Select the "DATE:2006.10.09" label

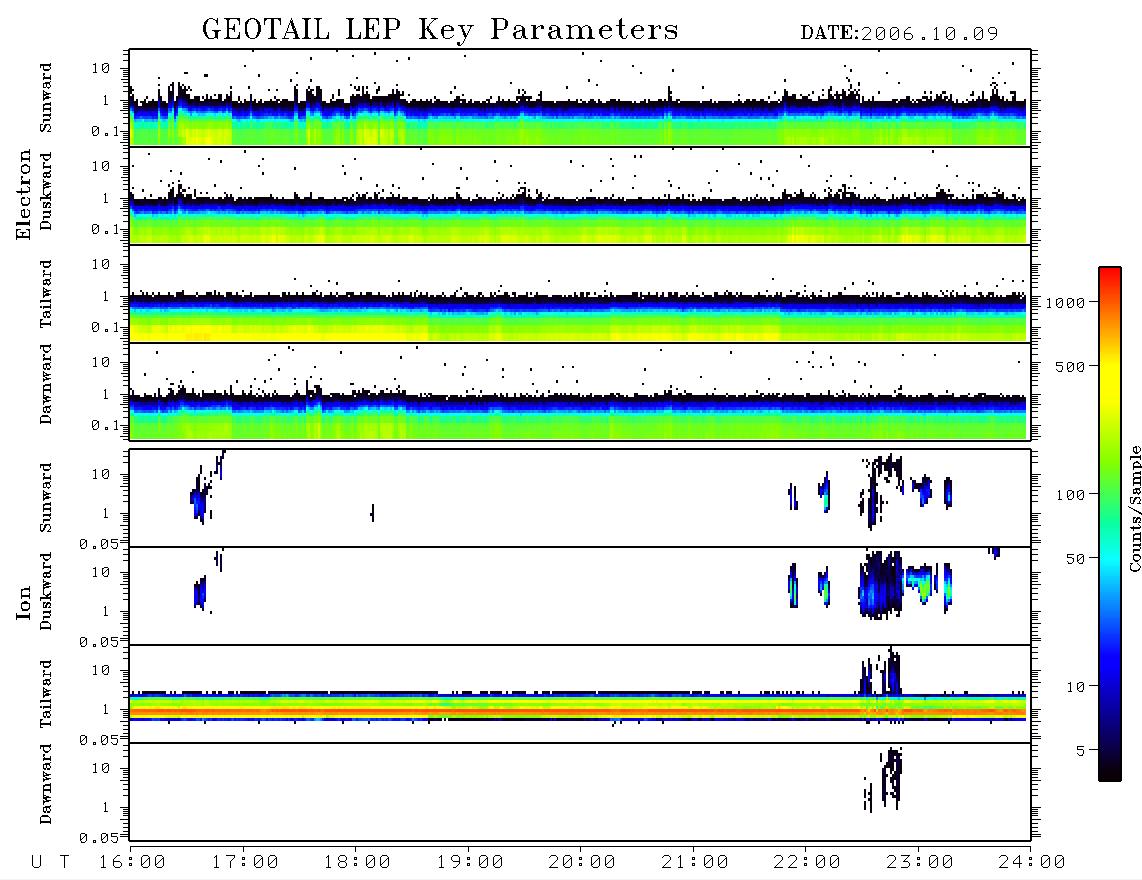click(x=899, y=34)
